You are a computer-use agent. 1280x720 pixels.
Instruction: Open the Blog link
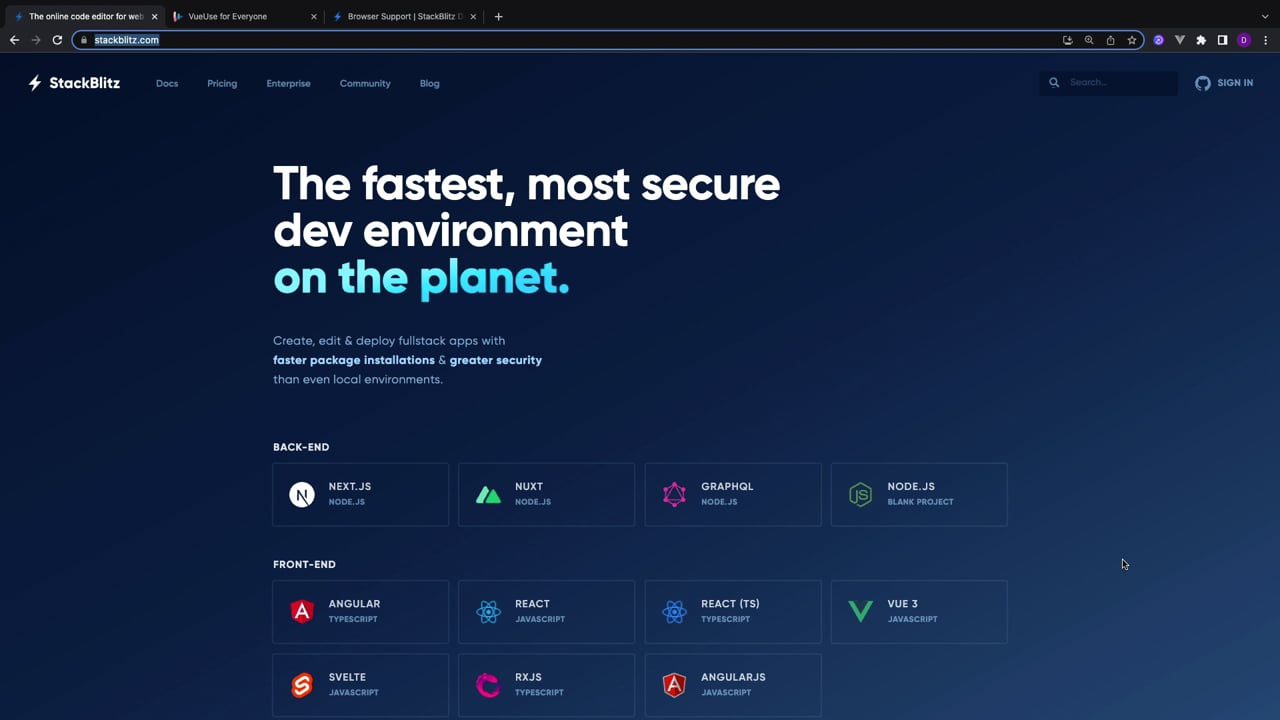pyautogui.click(x=430, y=83)
